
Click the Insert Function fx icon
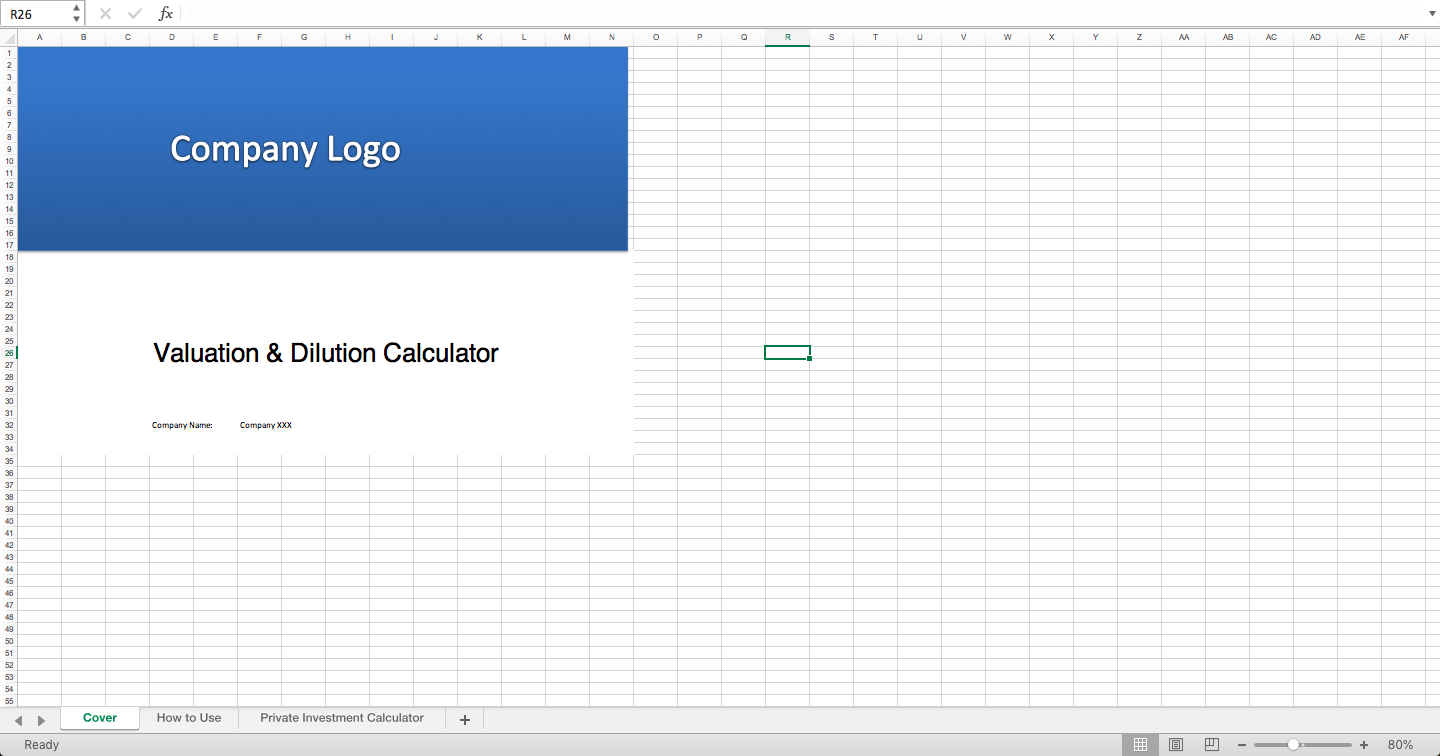pos(166,14)
